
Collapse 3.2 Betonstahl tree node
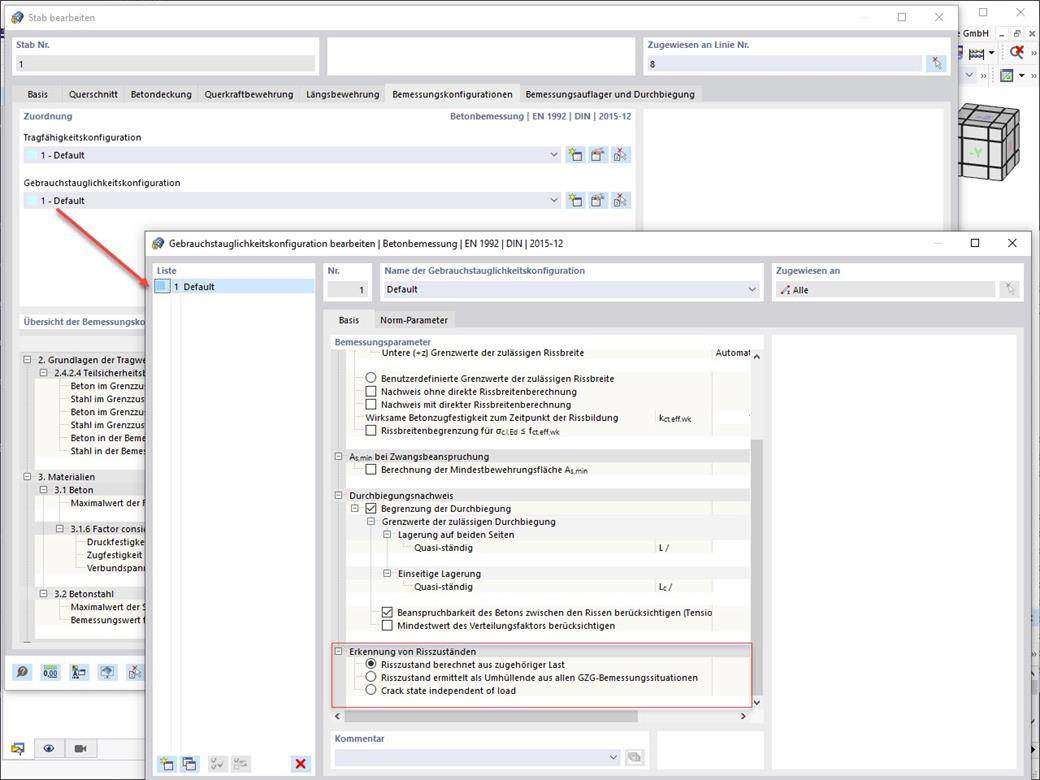pyautogui.click(x=44, y=594)
